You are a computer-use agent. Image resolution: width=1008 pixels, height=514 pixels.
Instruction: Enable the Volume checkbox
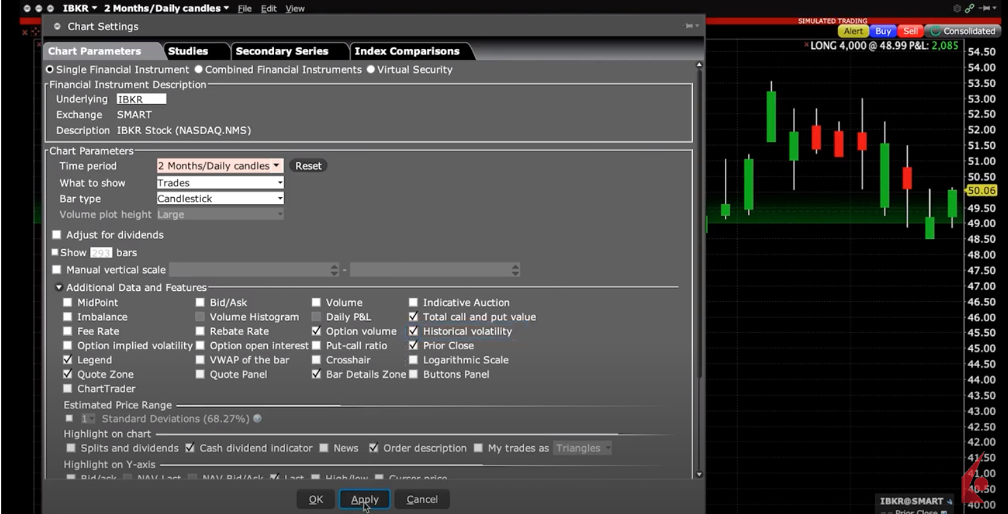coord(316,302)
